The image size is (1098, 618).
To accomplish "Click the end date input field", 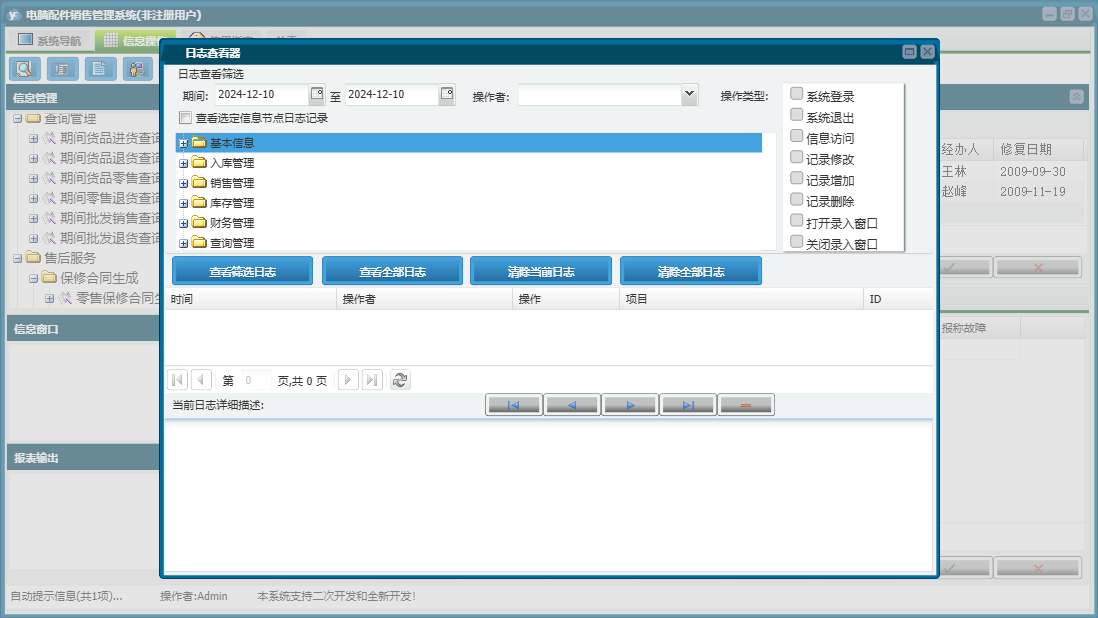I will point(392,94).
